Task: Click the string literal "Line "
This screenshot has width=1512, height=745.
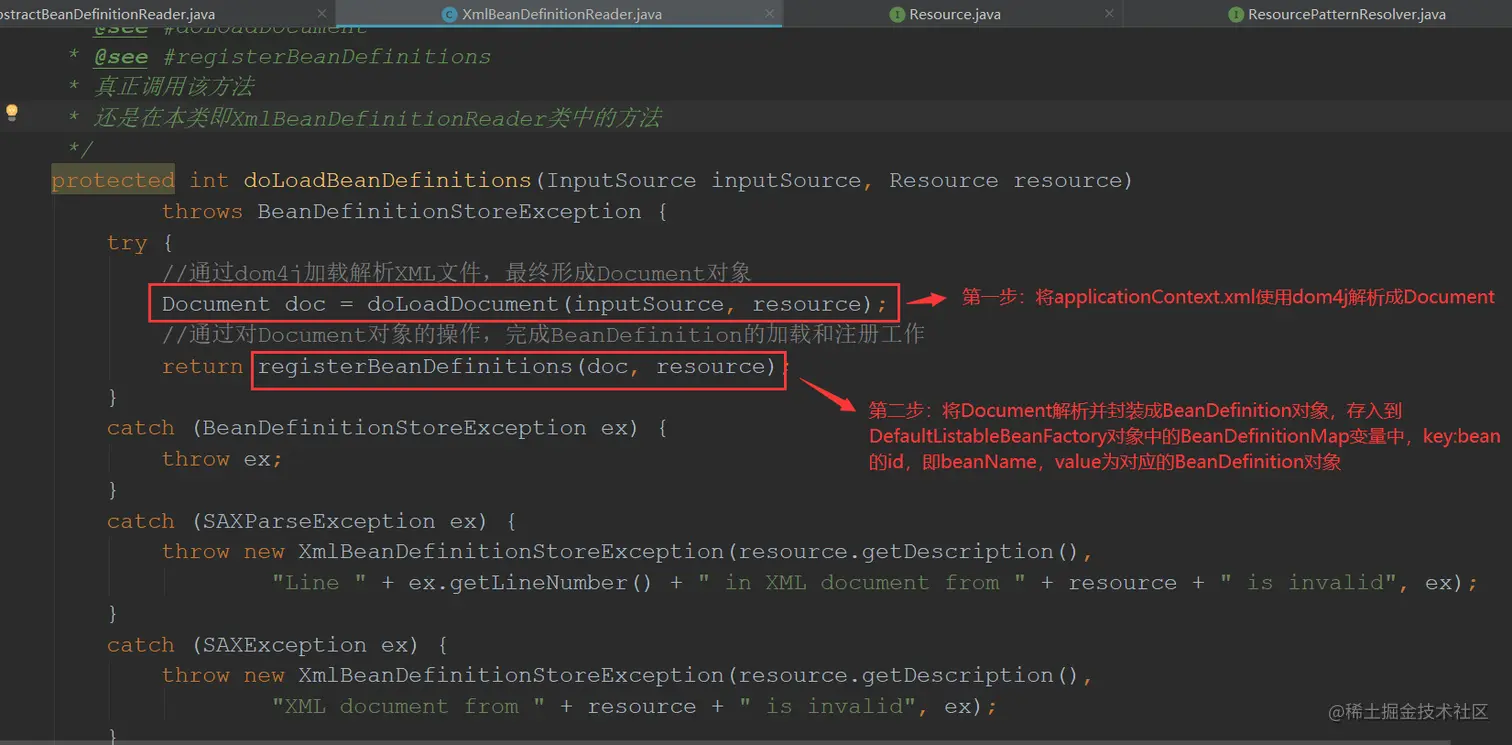Action: click(x=319, y=583)
